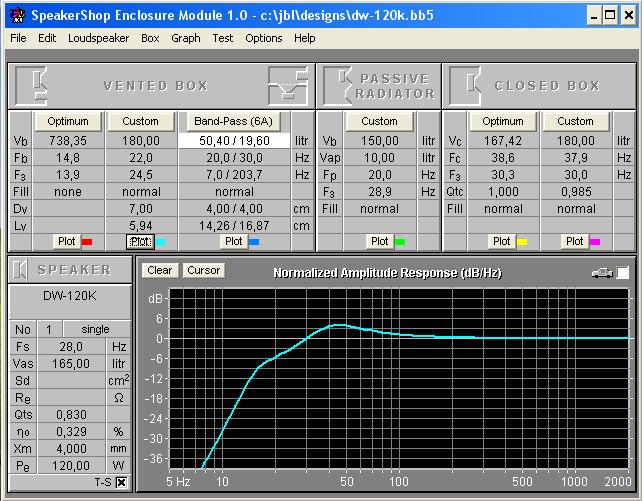The image size is (644, 501).
Task: Click the Qts value 0,830
Action: click(x=71, y=415)
